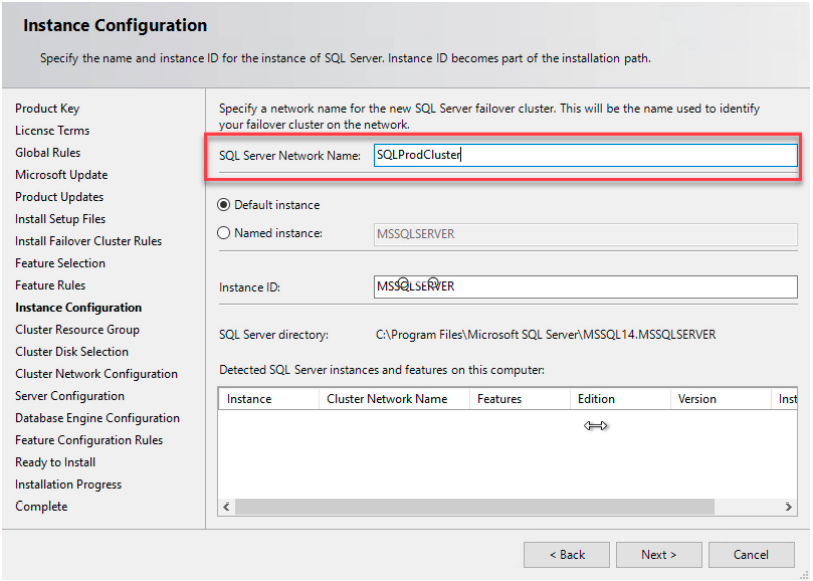The height and width of the screenshot is (581, 813).
Task: Click the 'SQL Server Network Name:' label
Action: 290,155
